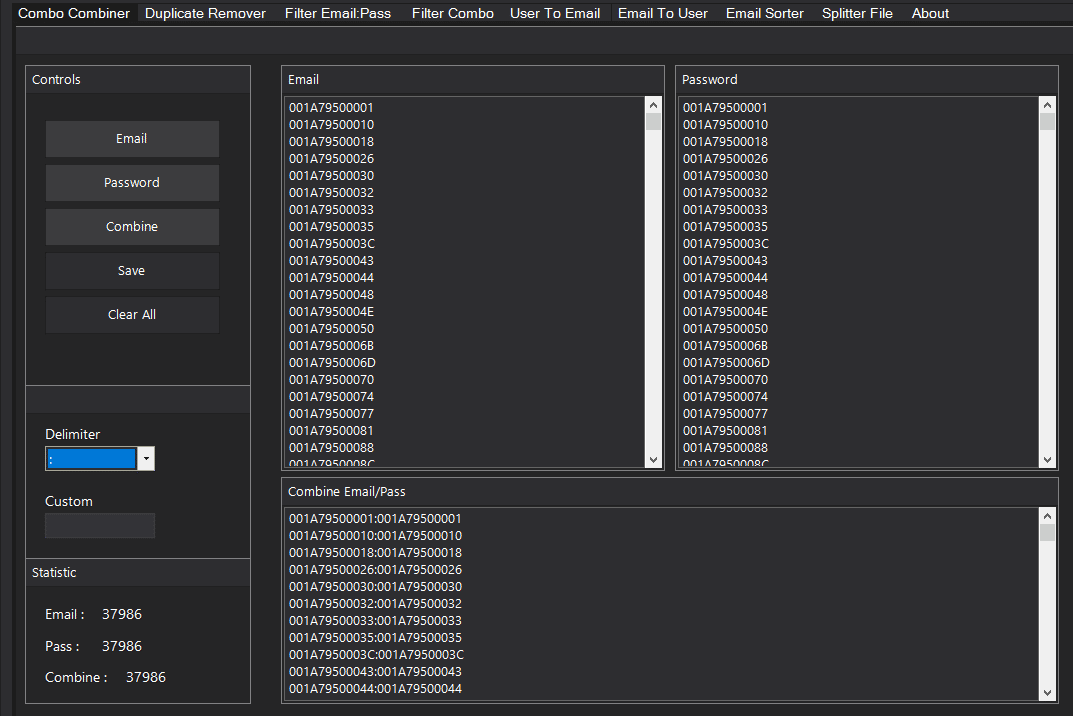Switch to the Combo Combiner tab
Viewport: 1073px width, 716px height.
point(73,13)
